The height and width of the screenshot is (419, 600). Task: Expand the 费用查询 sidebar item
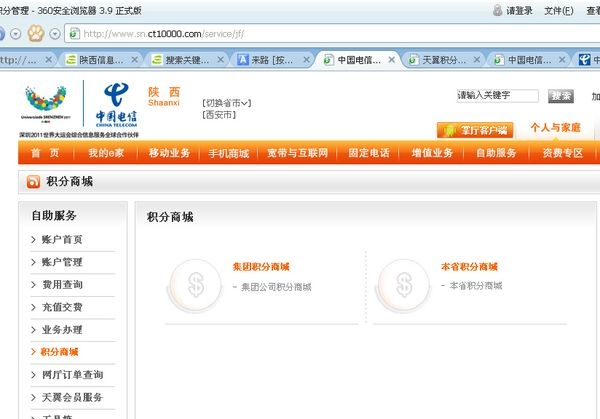pyautogui.click(x=62, y=285)
